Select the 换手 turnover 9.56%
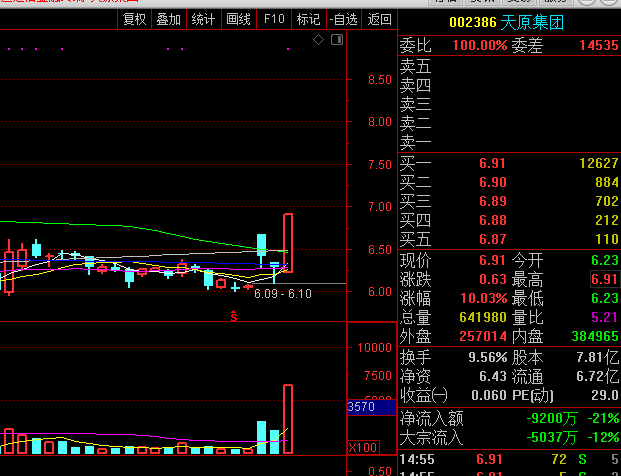The image size is (621, 476). [488, 357]
